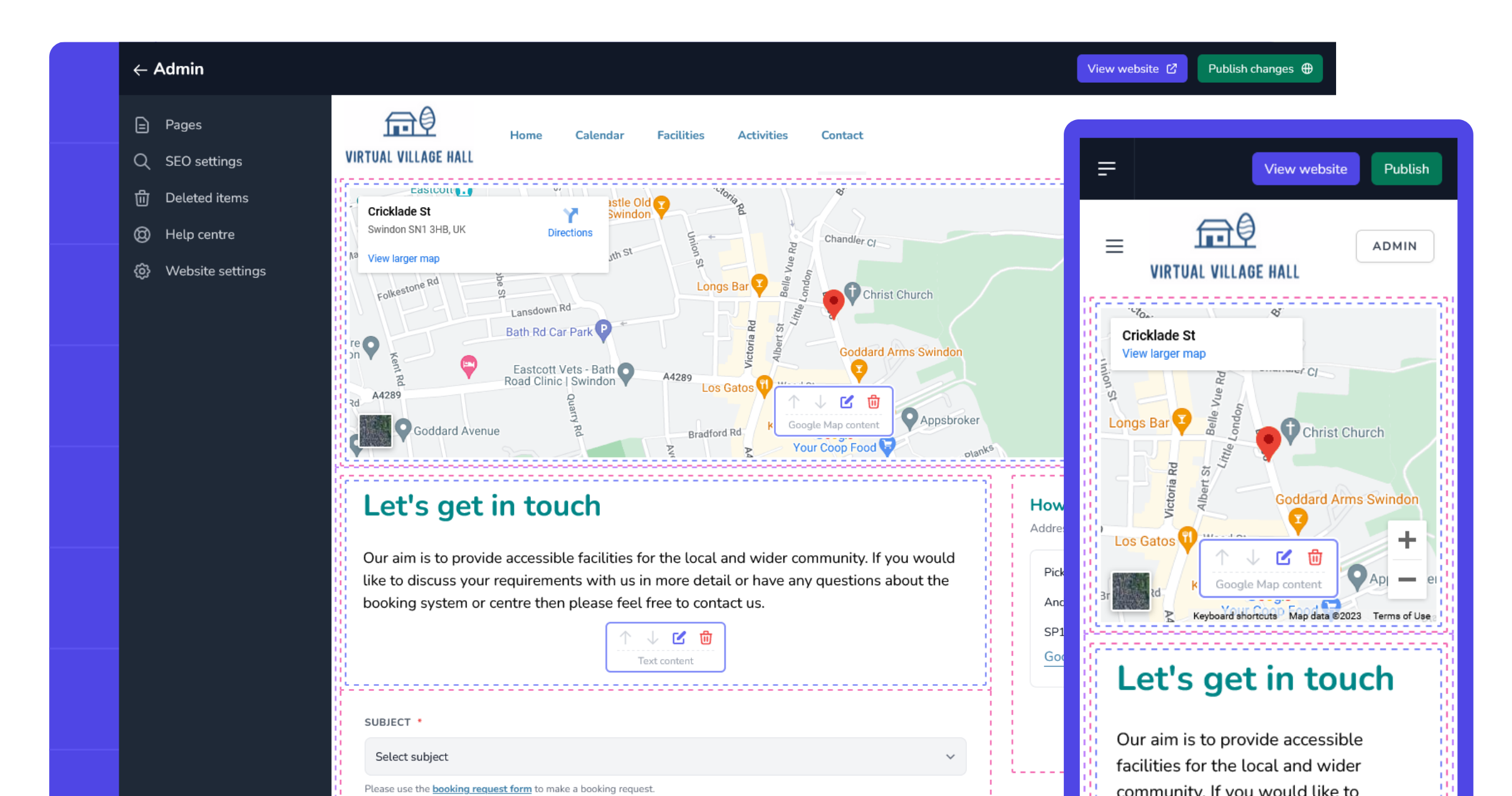Open mobile site navigation menu

1114,246
